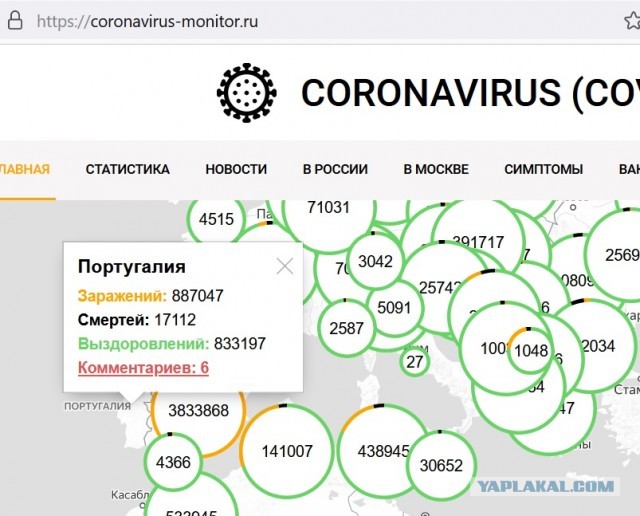
Task: Close the Португалия info popup
Action: pyautogui.click(x=285, y=266)
